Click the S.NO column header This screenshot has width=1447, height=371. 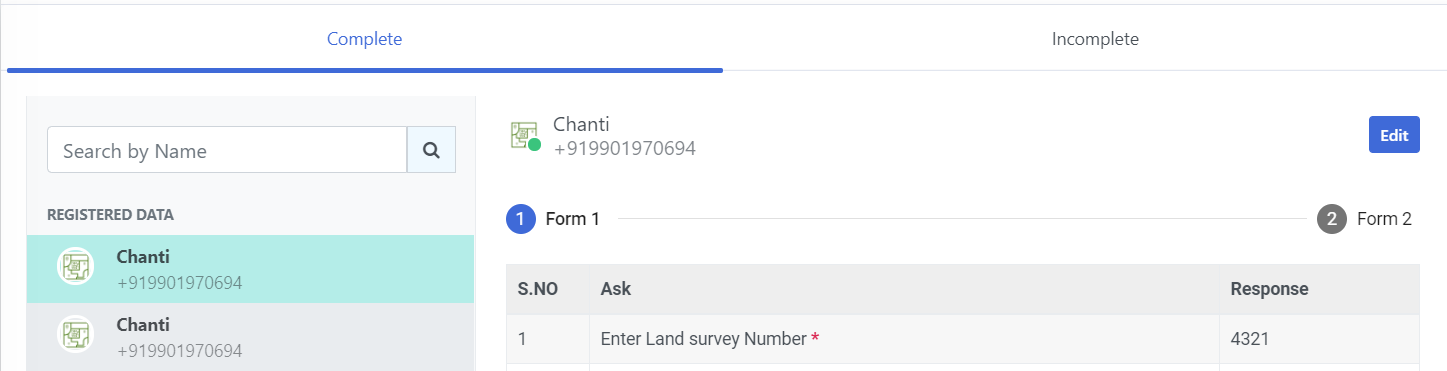point(538,289)
